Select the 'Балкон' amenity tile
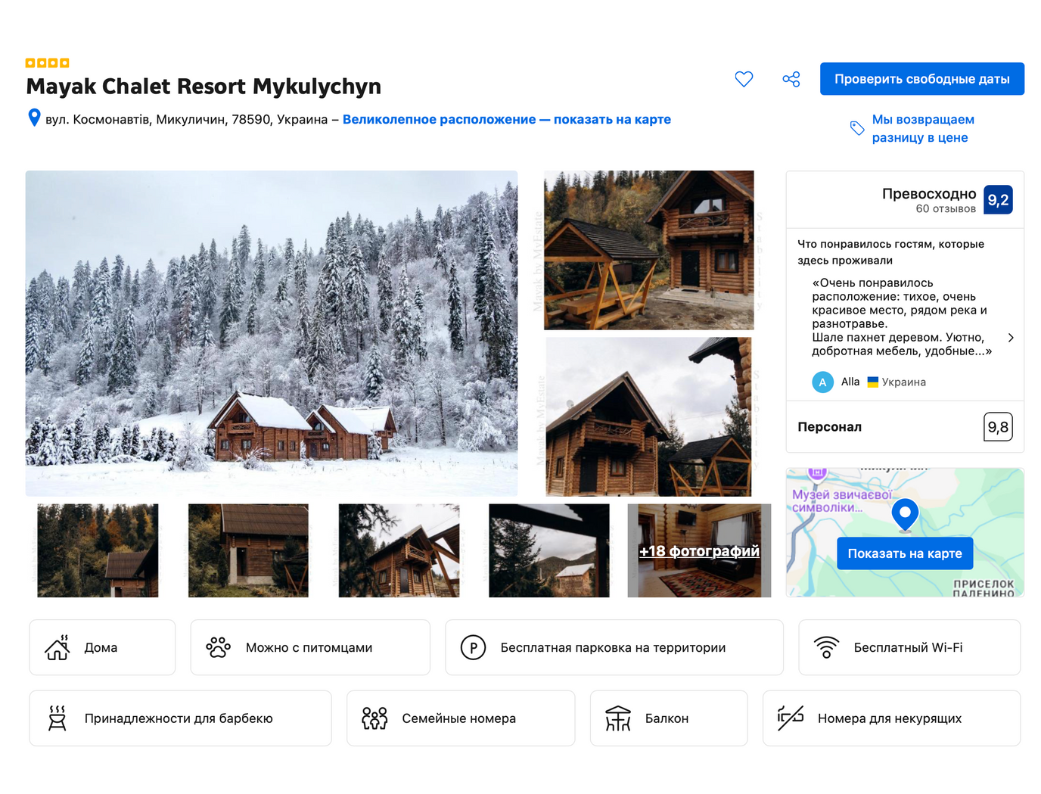Viewport: 1041px width, 794px height. pos(668,718)
